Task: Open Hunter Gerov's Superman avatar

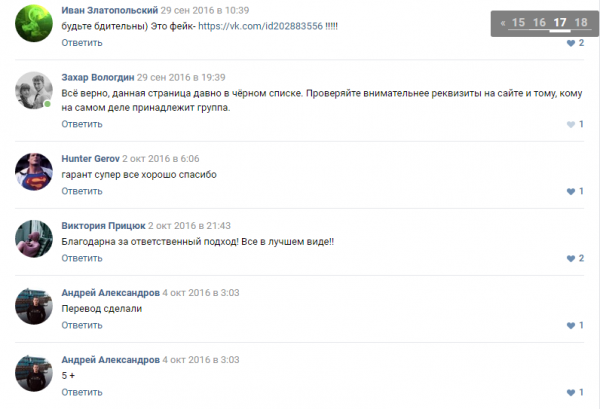Action: coord(34,171)
